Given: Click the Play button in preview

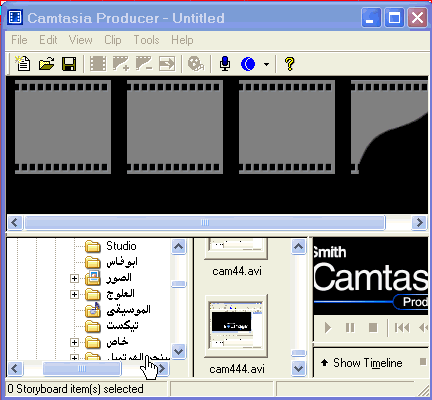Looking at the screenshot, I should coord(328,328).
